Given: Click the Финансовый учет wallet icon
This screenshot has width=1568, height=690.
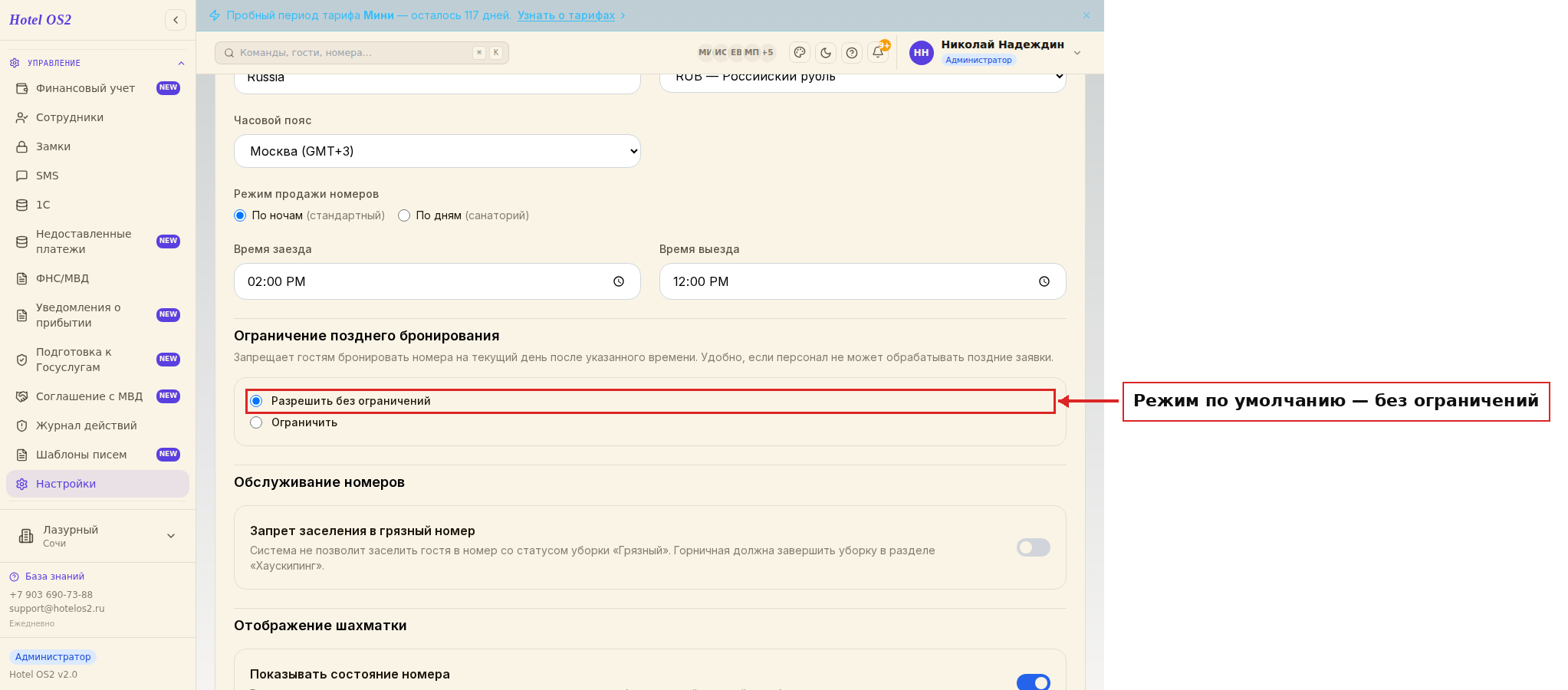Looking at the screenshot, I should pos(22,88).
